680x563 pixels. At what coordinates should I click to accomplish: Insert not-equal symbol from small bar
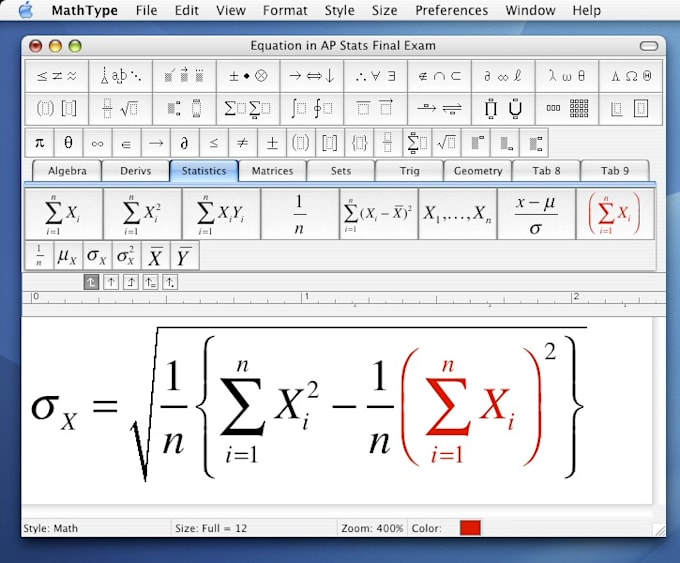tap(243, 143)
